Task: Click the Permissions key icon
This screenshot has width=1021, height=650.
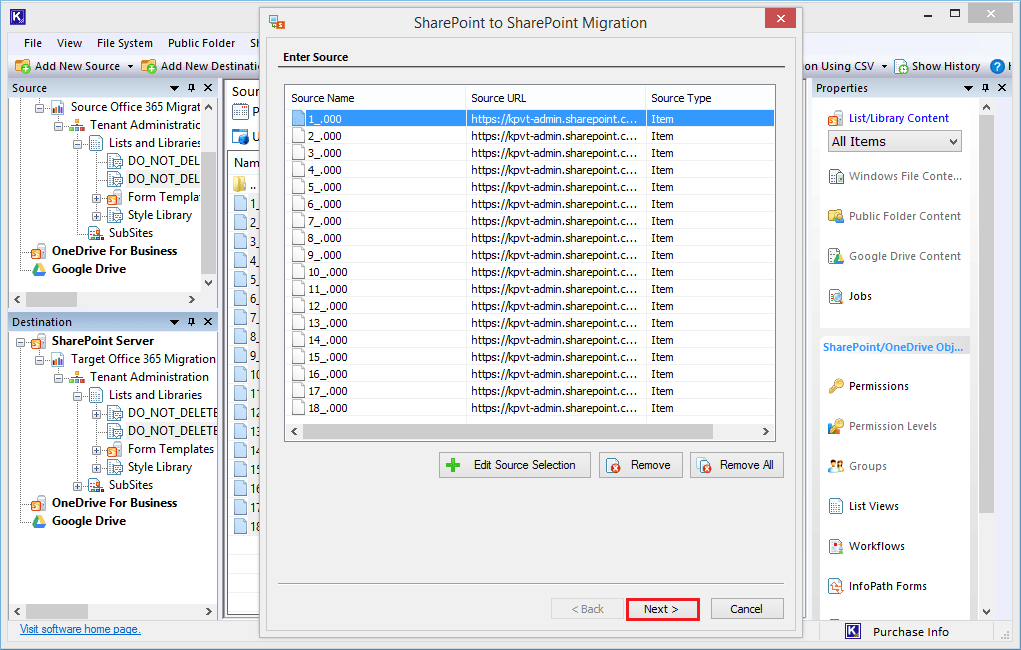Action: 835,386
